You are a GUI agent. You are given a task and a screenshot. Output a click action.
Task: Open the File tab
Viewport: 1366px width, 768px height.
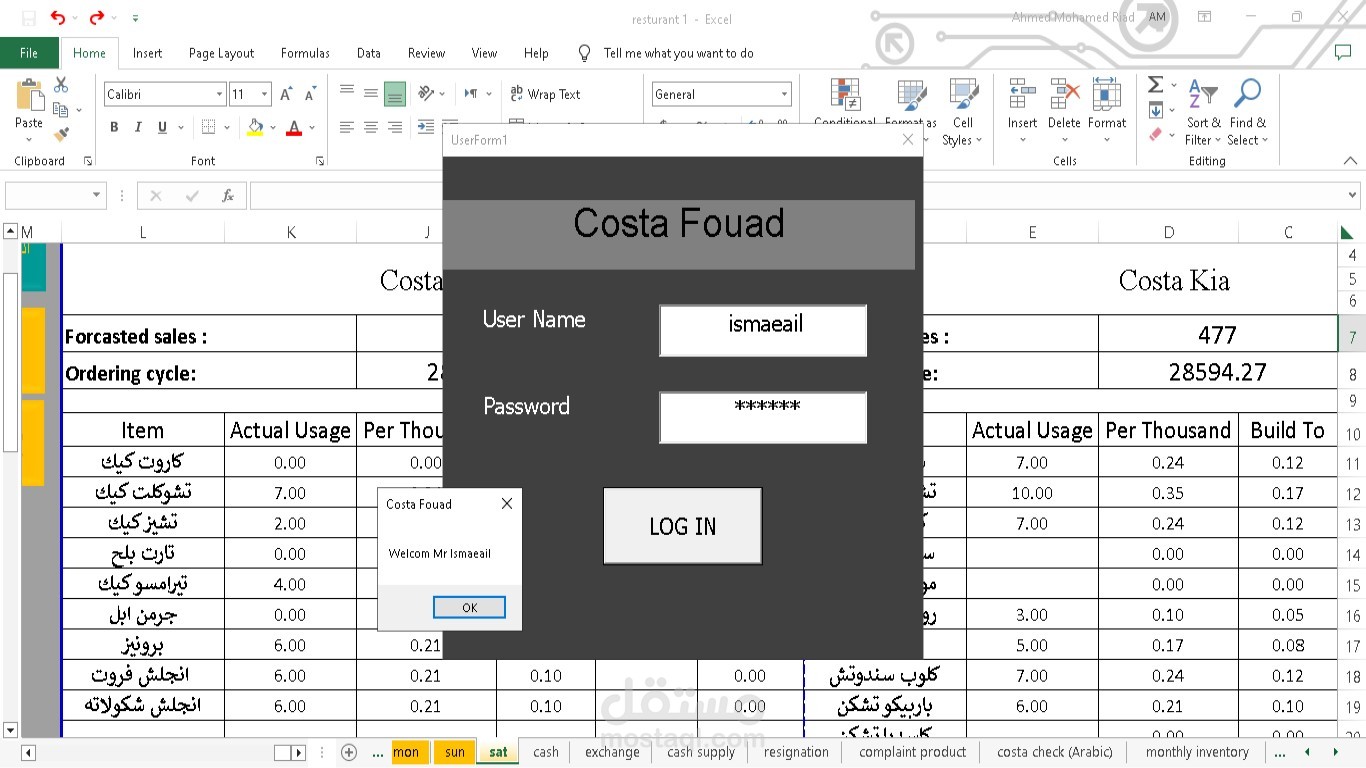(29, 53)
